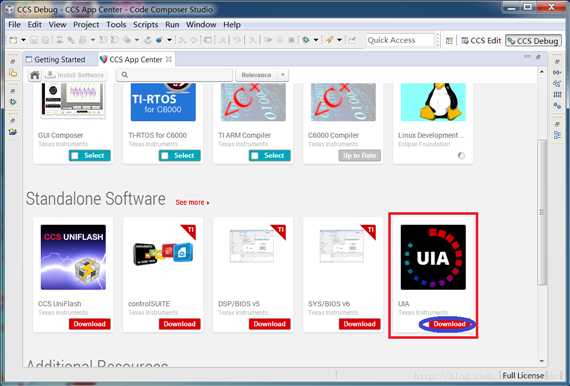
Task: Open the Relevance sort dropdown
Action: tap(262, 75)
